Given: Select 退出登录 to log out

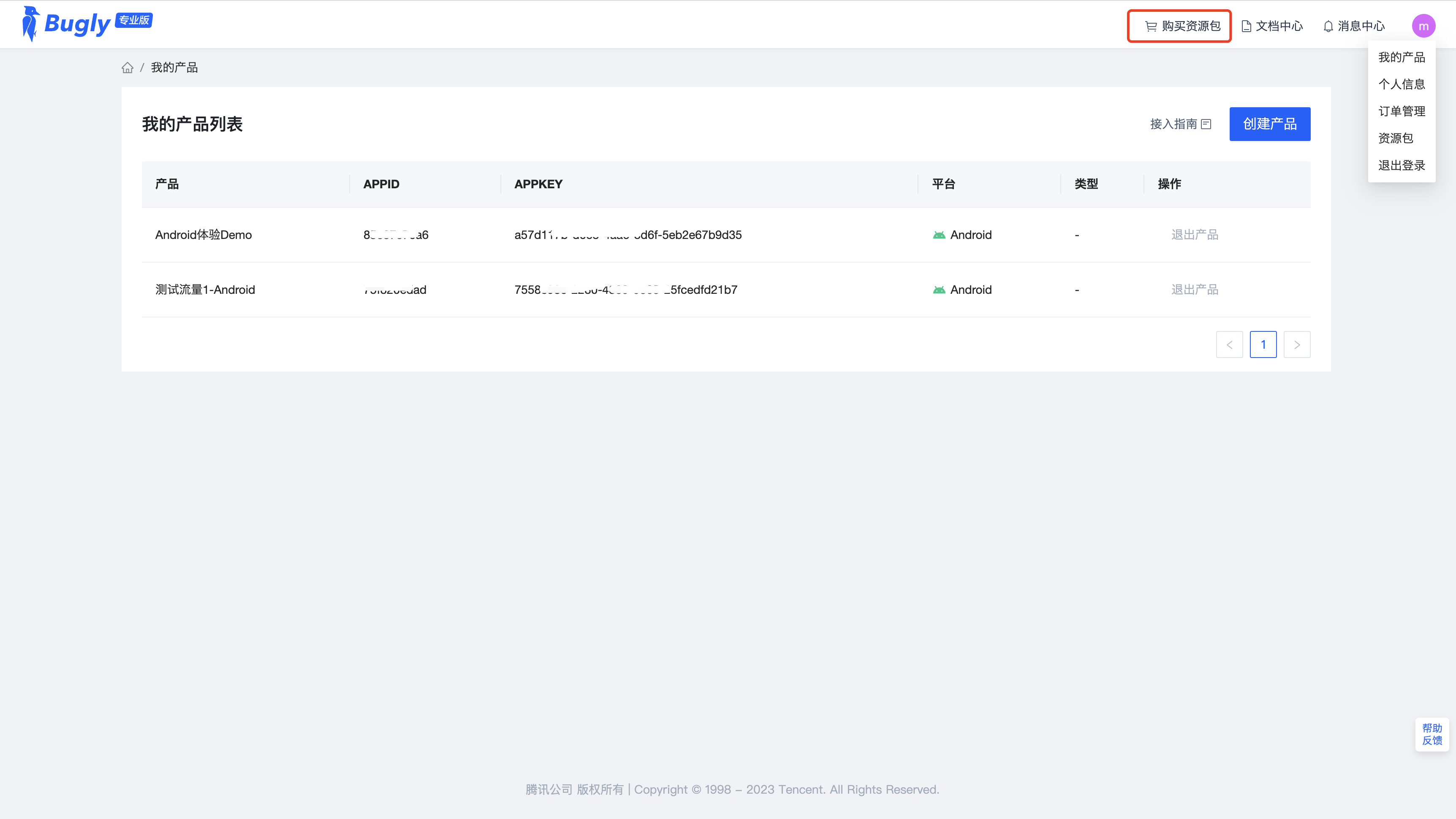Looking at the screenshot, I should pyautogui.click(x=1402, y=165).
